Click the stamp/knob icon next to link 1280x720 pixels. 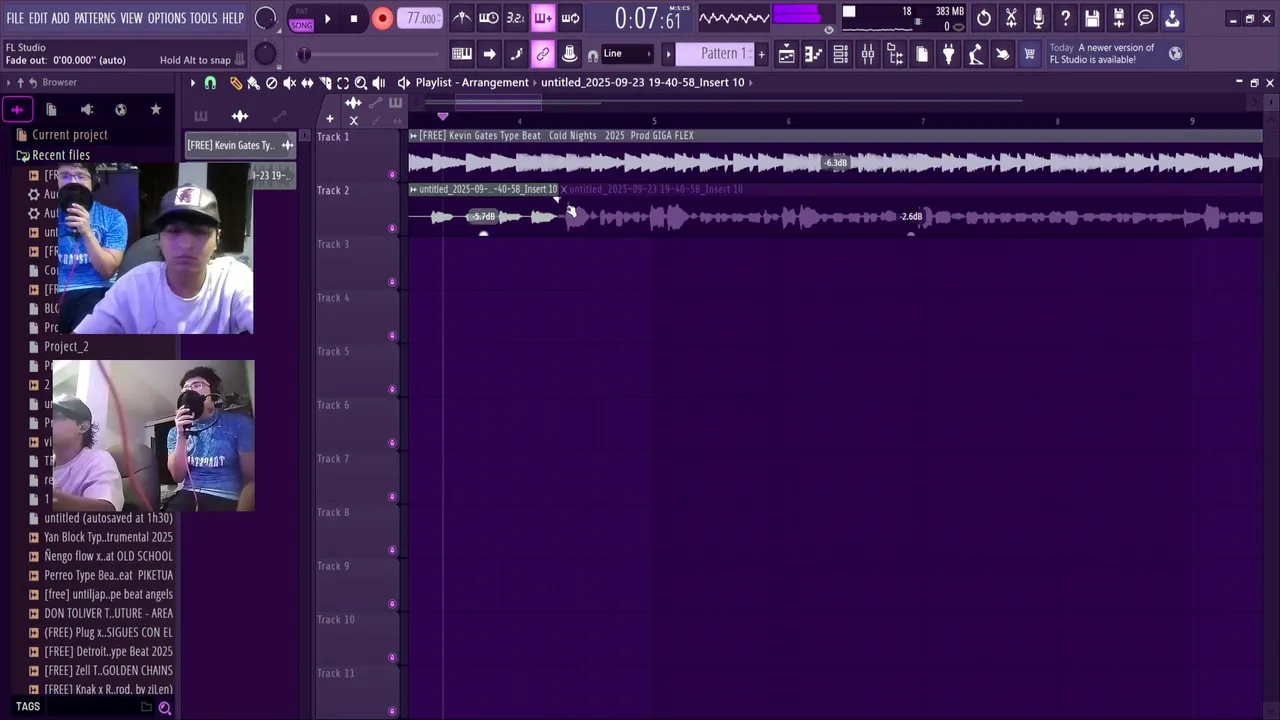570,54
